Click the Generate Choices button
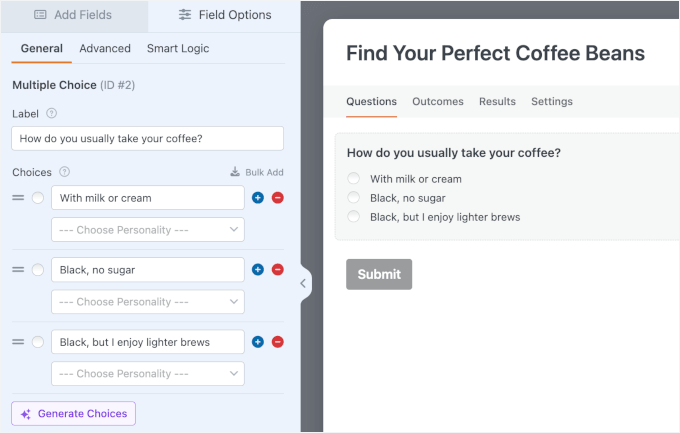 73,414
